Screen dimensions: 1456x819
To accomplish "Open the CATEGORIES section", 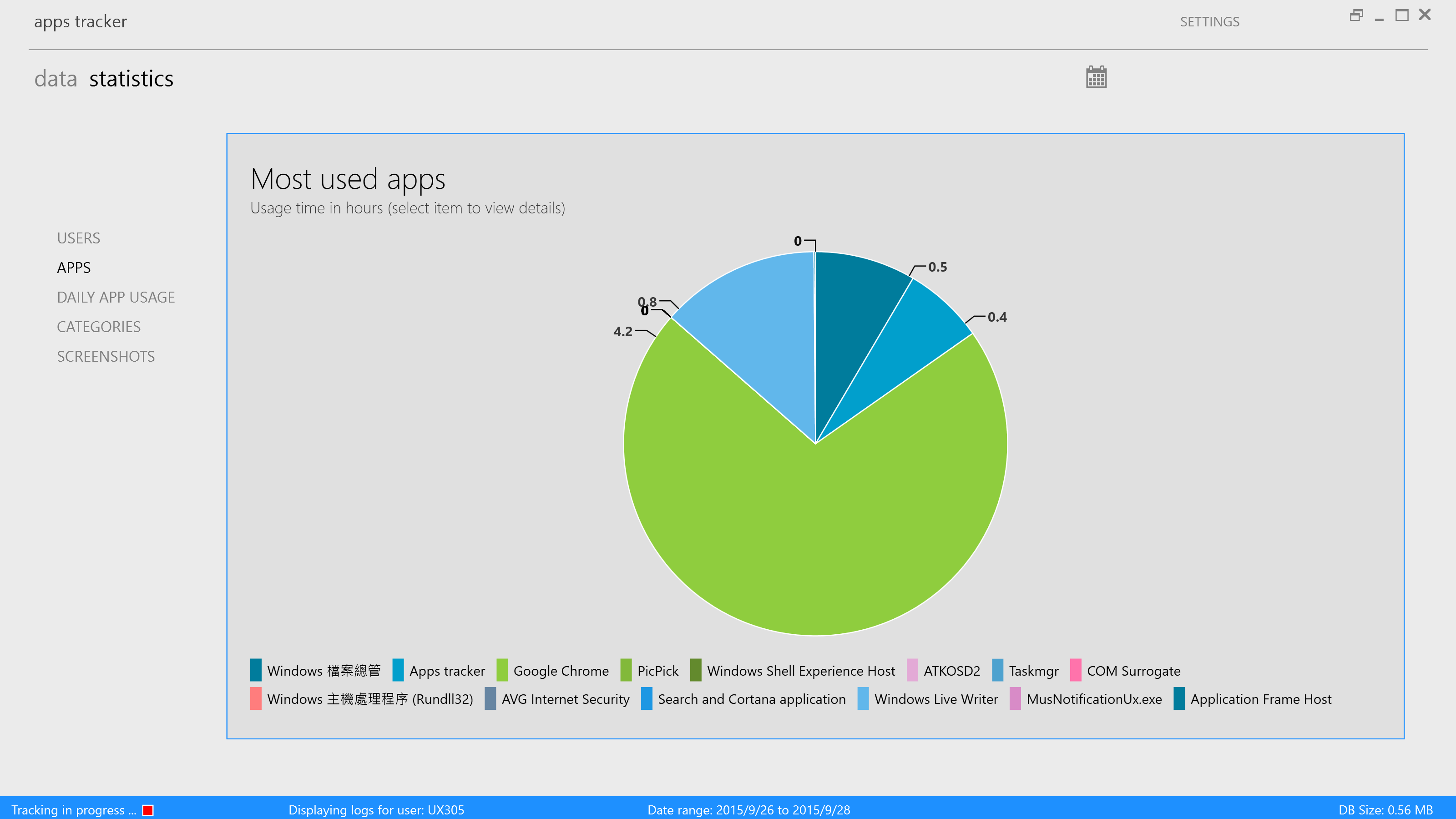I will (x=99, y=327).
